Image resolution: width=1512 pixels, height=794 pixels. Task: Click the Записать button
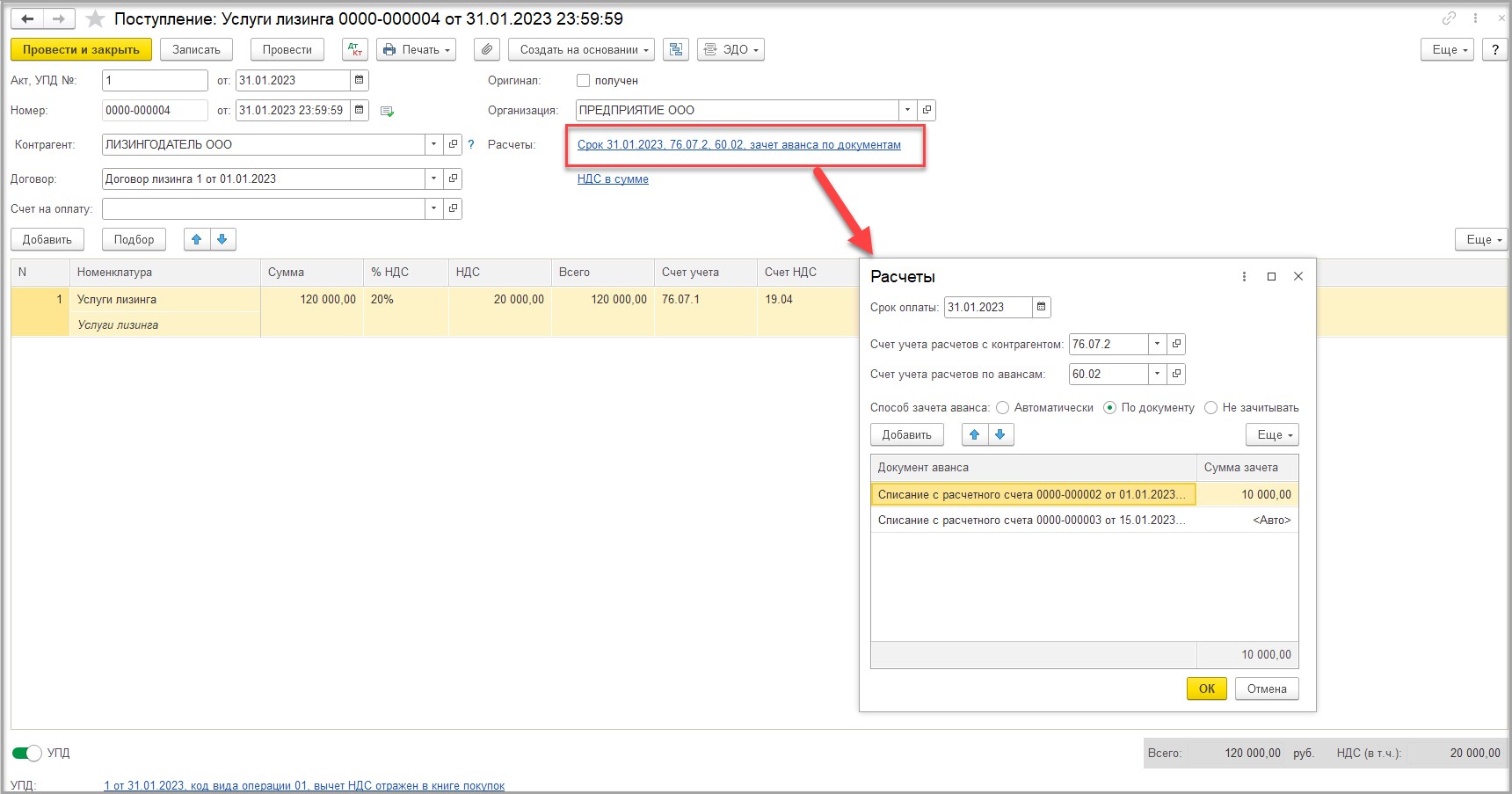[x=196, y=49]
